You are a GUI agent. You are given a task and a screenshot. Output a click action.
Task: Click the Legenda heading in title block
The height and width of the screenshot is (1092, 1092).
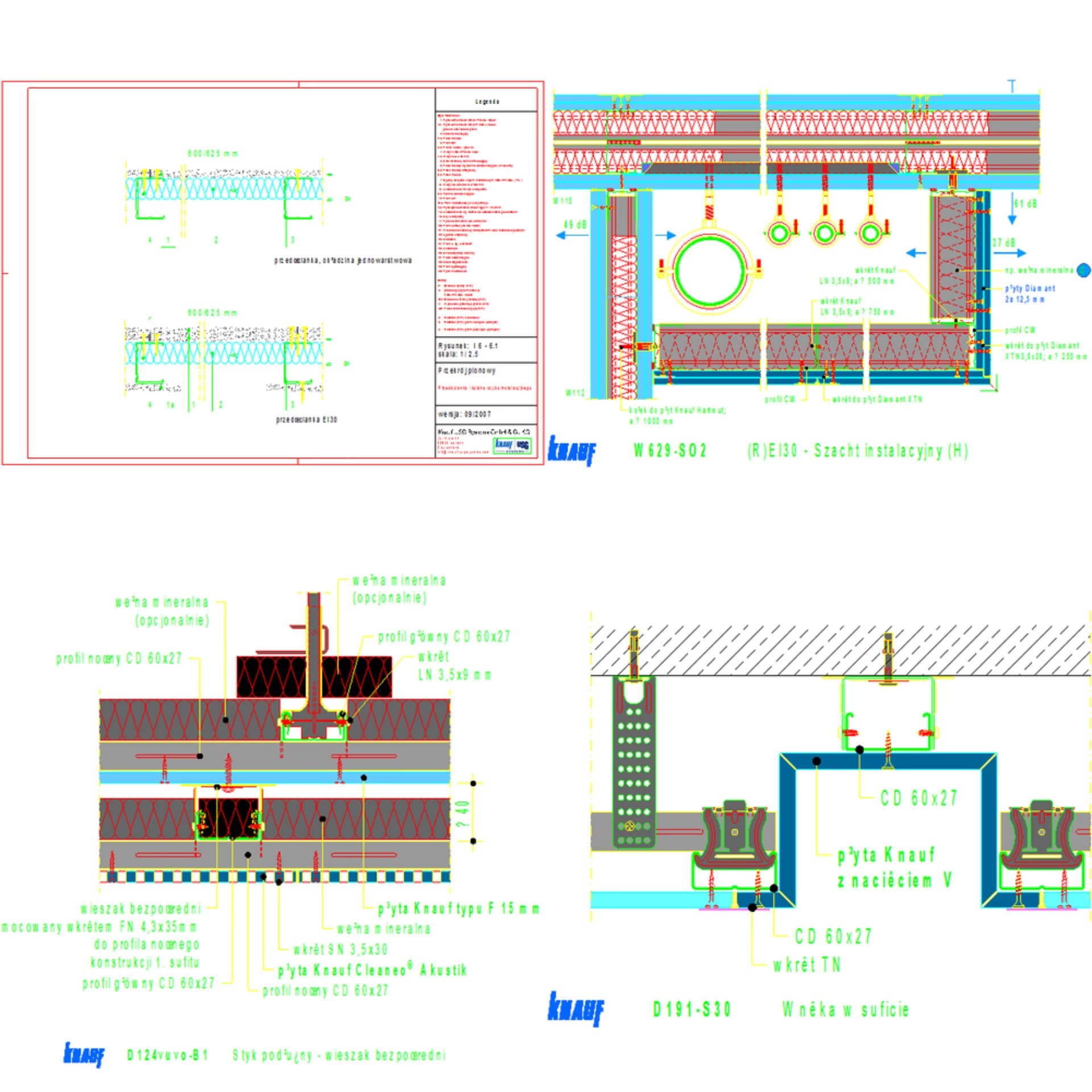tap(487, 102)
